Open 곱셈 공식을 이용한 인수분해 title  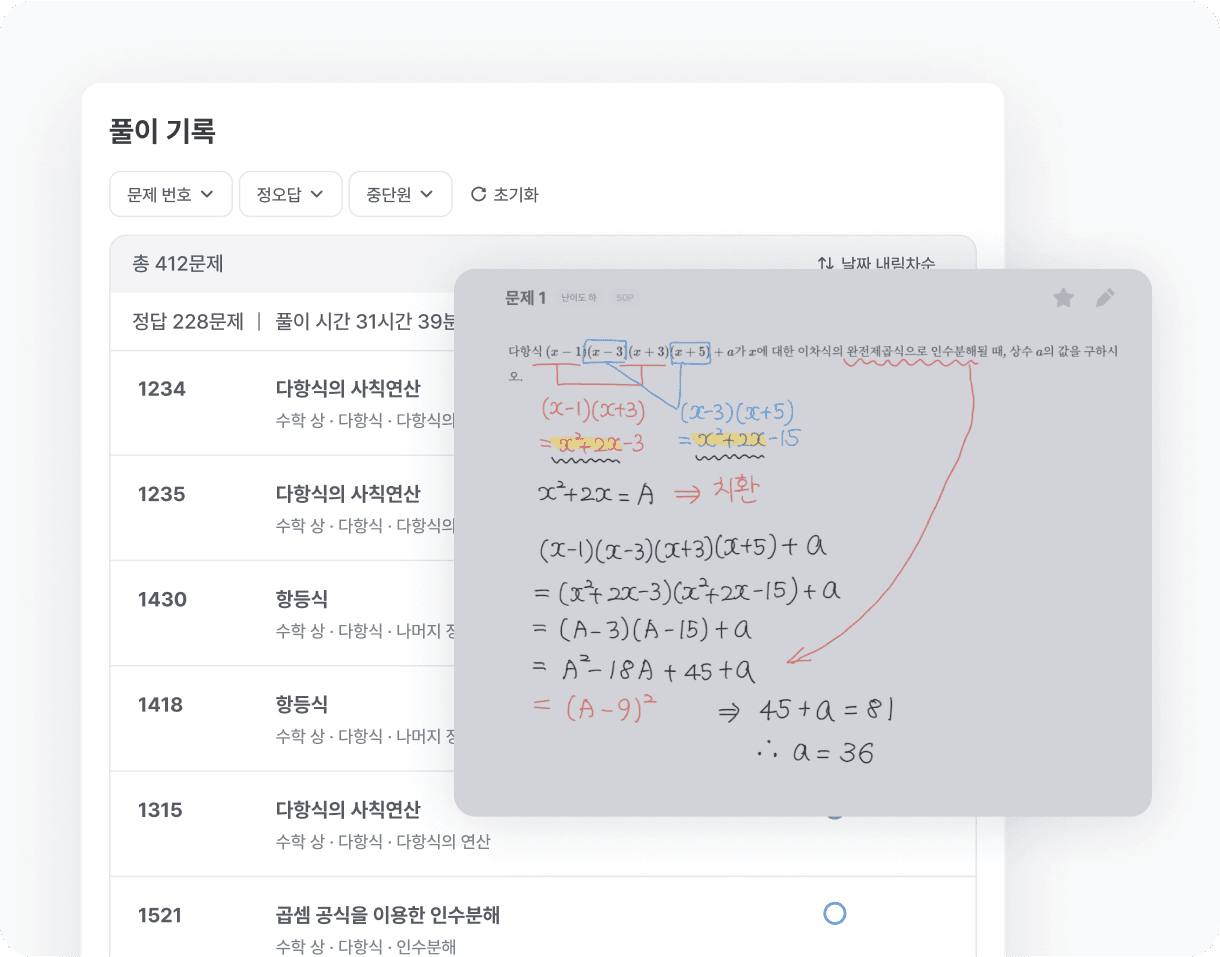[x=387, y=915]
